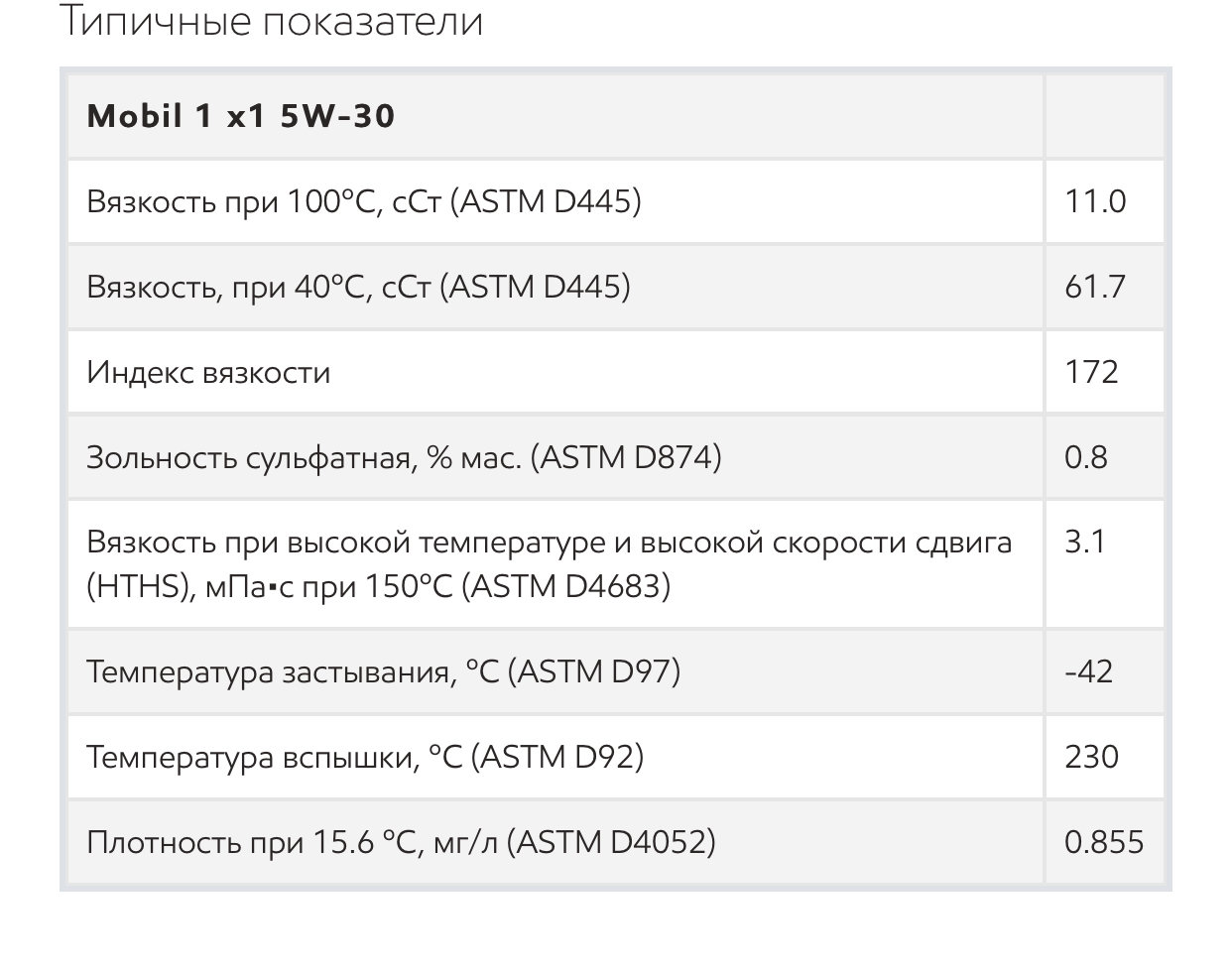Screen dimensions: 1232x972
Task: Click the HTHS viscosity row label
Action: coord(550,564)
